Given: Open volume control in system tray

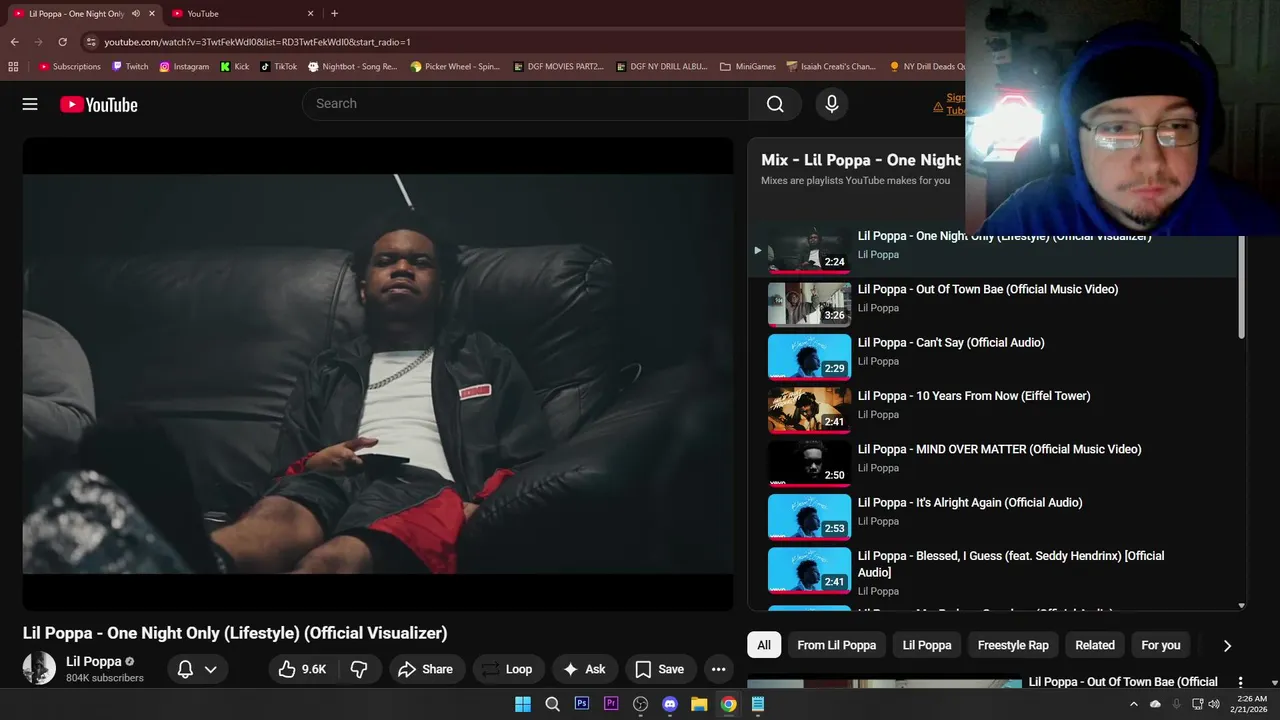Looking at the screenshot, I should point(1214,704).
